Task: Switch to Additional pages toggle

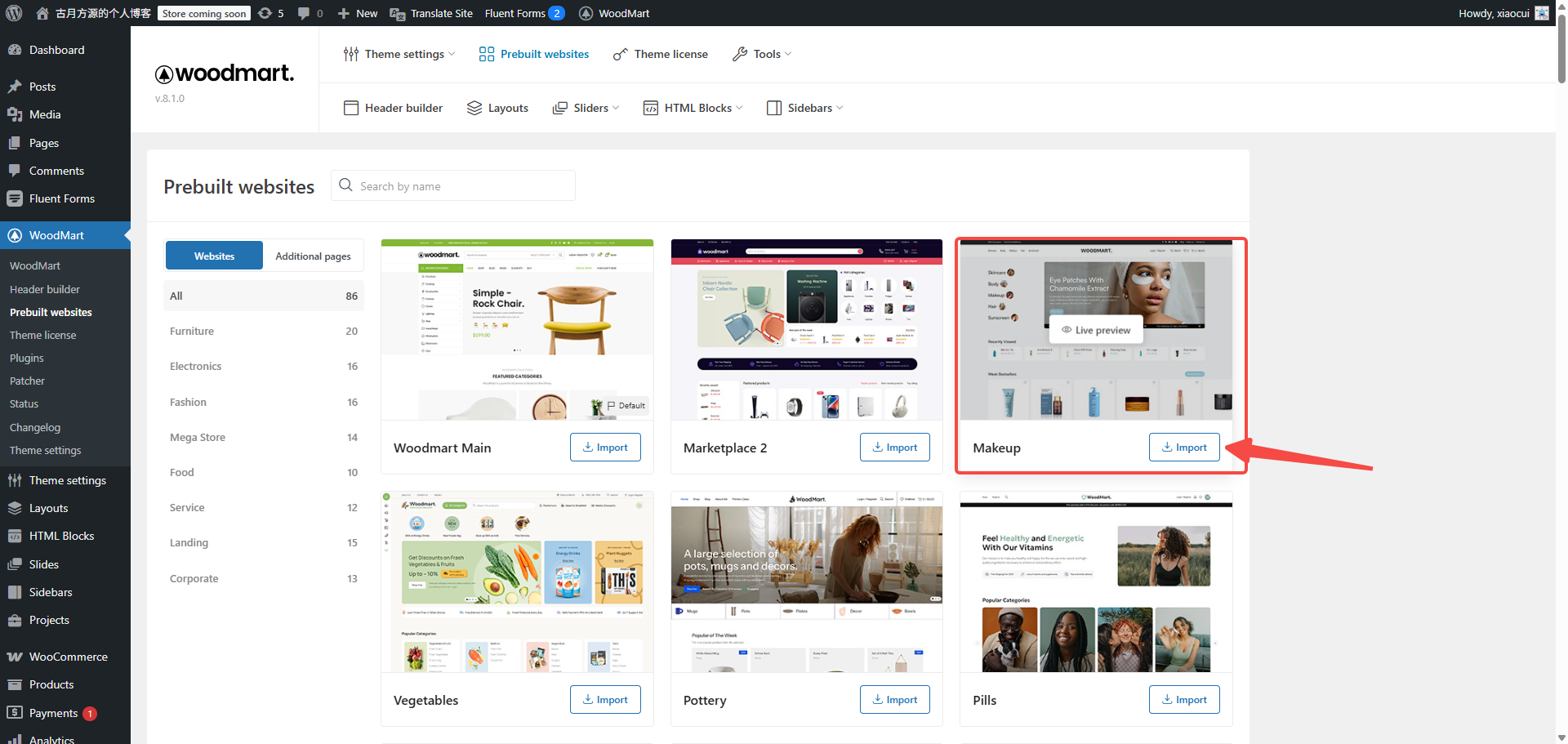Action: click(x=313, y=256)
